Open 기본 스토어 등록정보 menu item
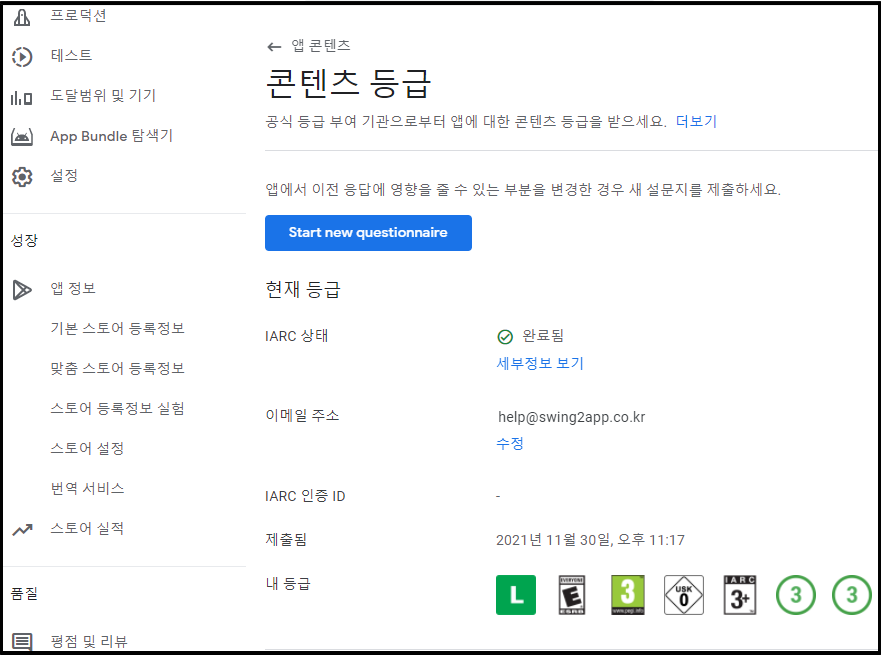The height and width of the screenshot is (656, 881). coord(117,329)
